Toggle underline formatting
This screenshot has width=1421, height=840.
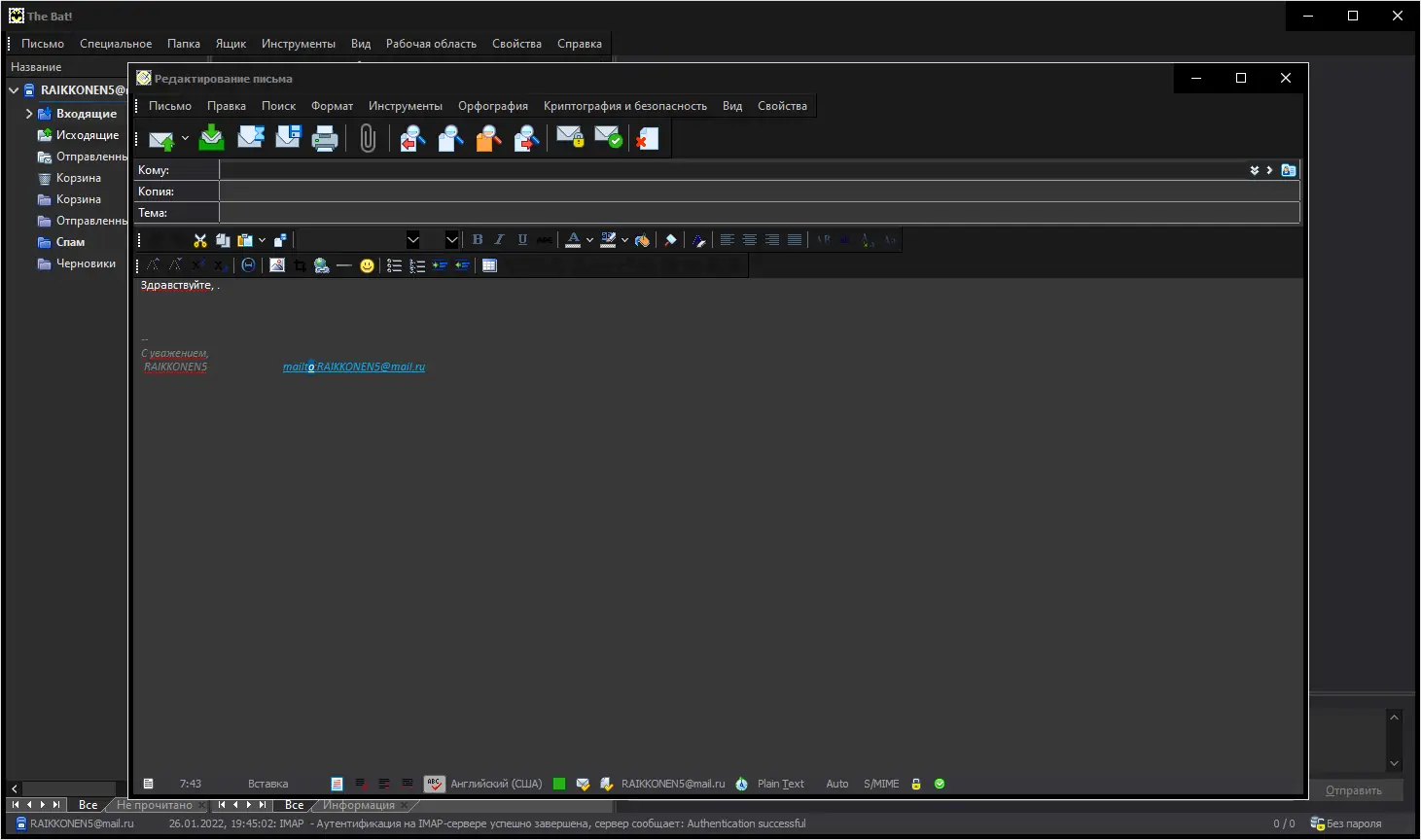click(x=522, y=240)
